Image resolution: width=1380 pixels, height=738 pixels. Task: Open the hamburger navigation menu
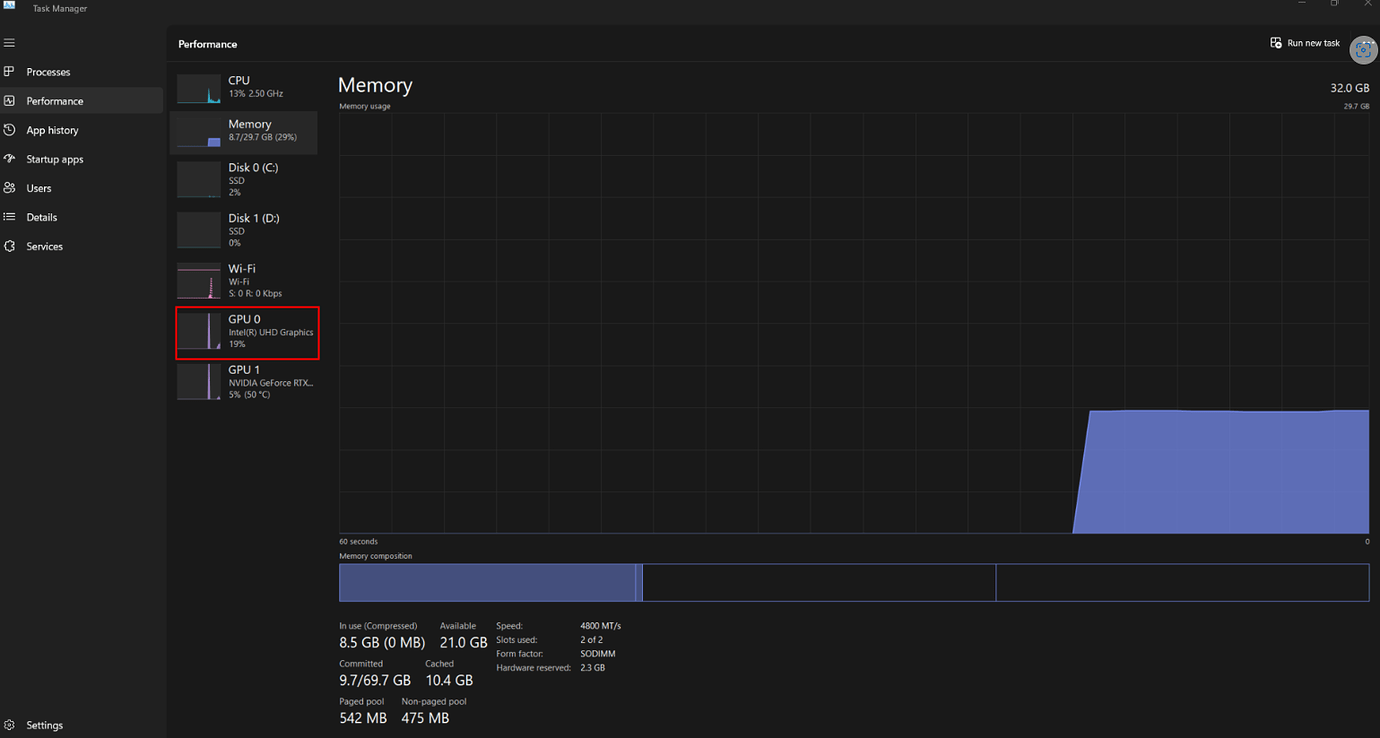click(x=10, y=43)
